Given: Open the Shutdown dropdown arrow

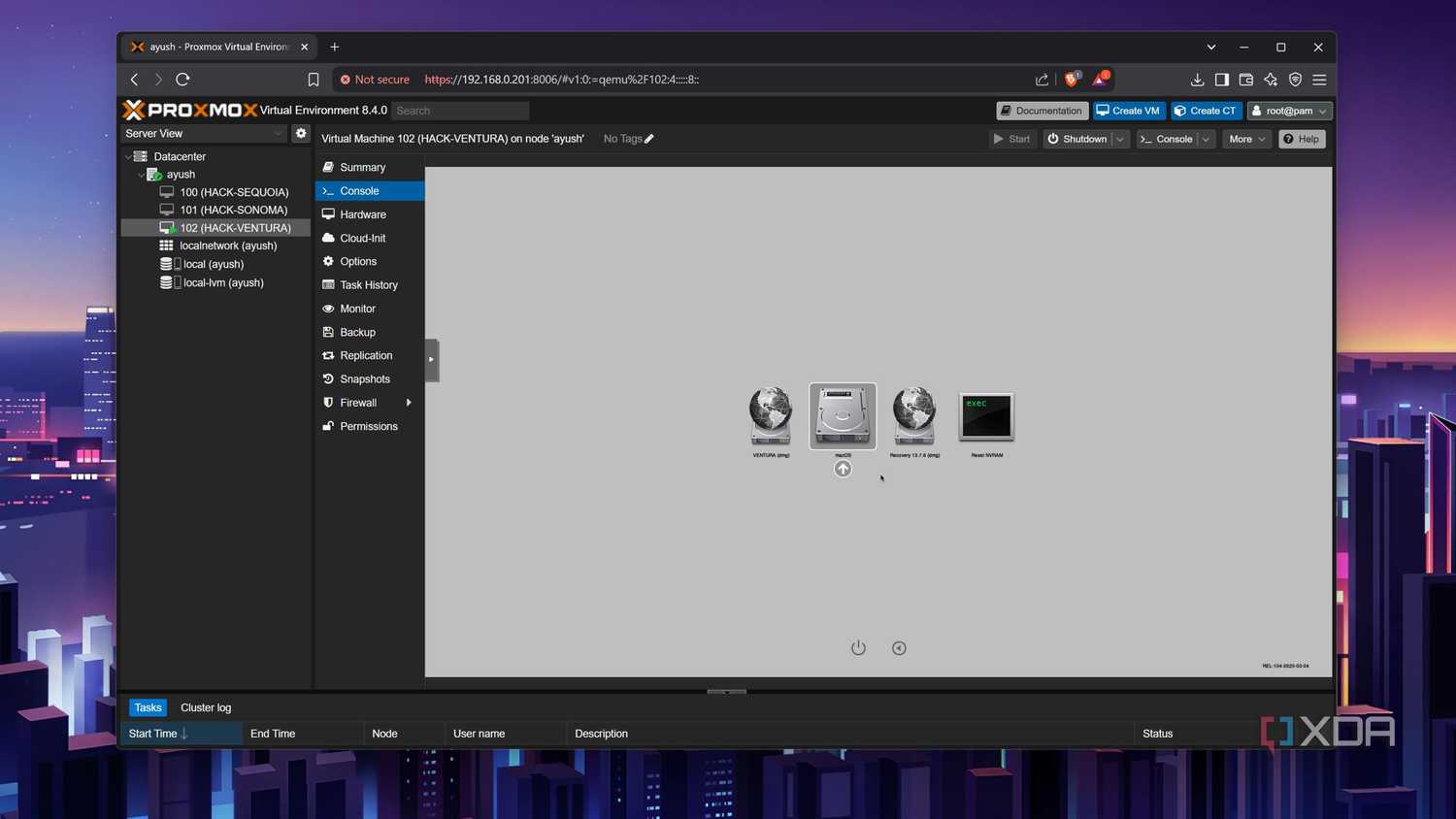Looking at the screenshot, I should (x=1120, y=139).
